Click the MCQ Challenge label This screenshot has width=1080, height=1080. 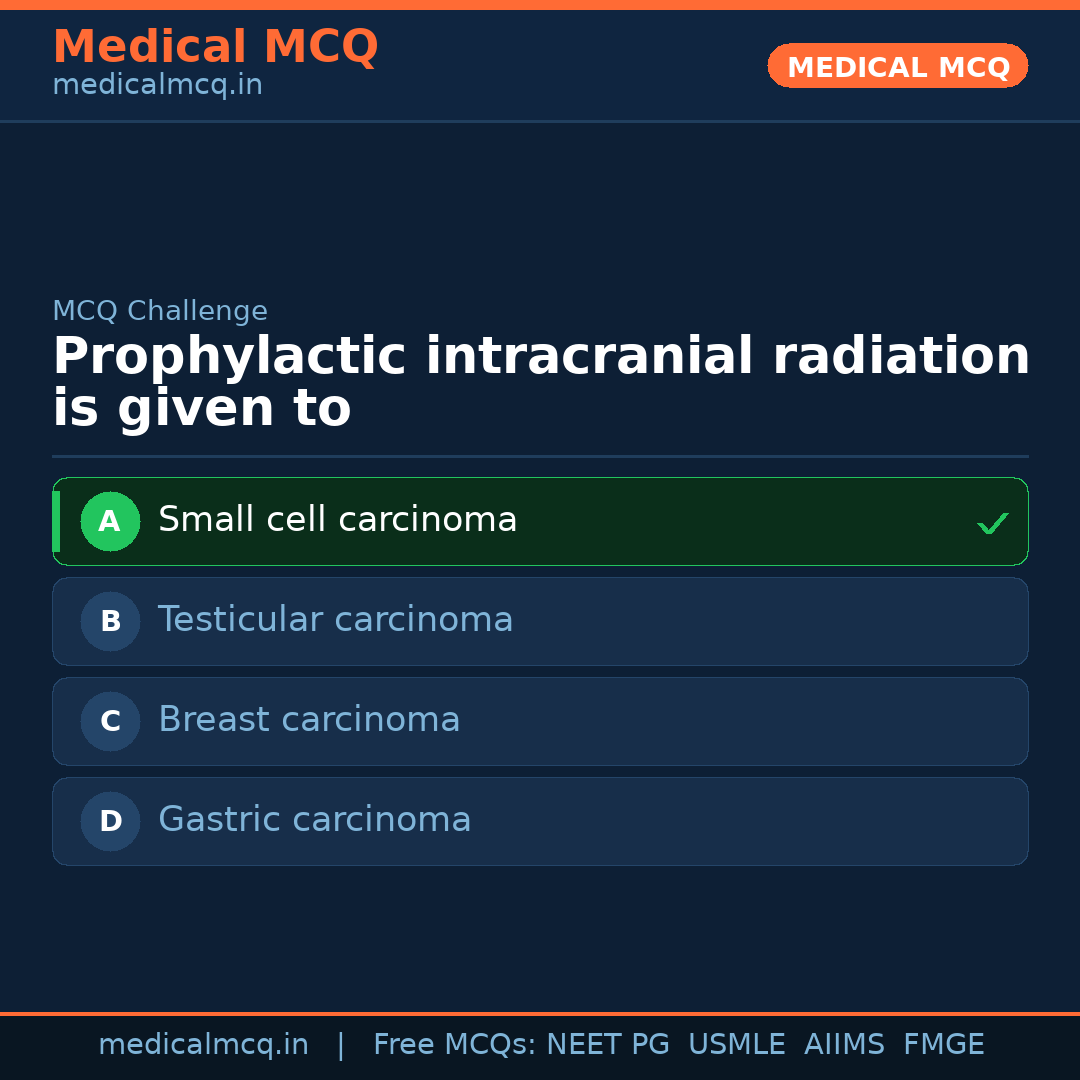tap(160, 311)
